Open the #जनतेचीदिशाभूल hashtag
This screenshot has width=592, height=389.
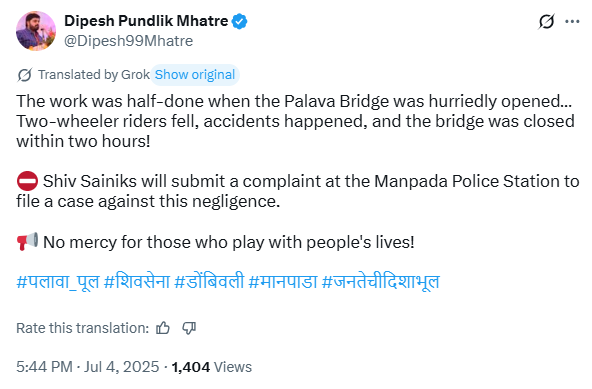point(381,282)
